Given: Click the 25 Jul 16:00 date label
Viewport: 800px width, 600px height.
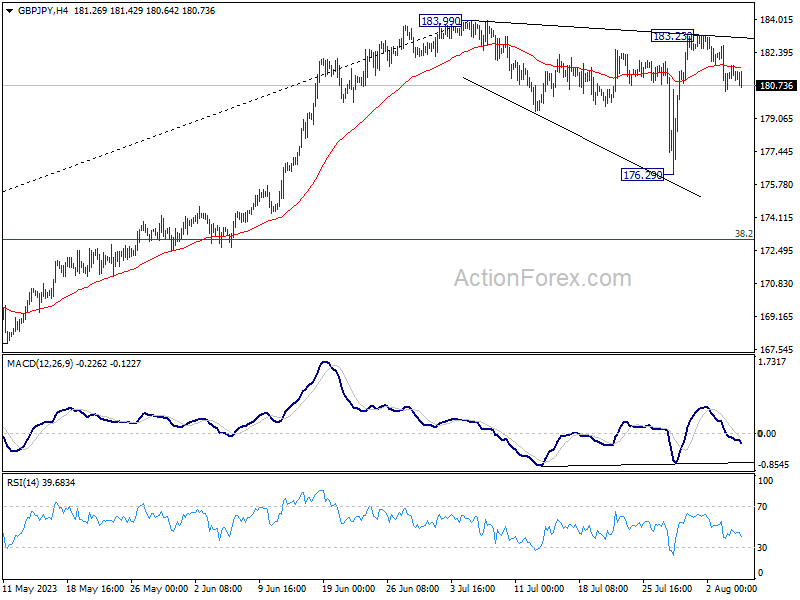Looking at the screenshot, I should (667, 589).
